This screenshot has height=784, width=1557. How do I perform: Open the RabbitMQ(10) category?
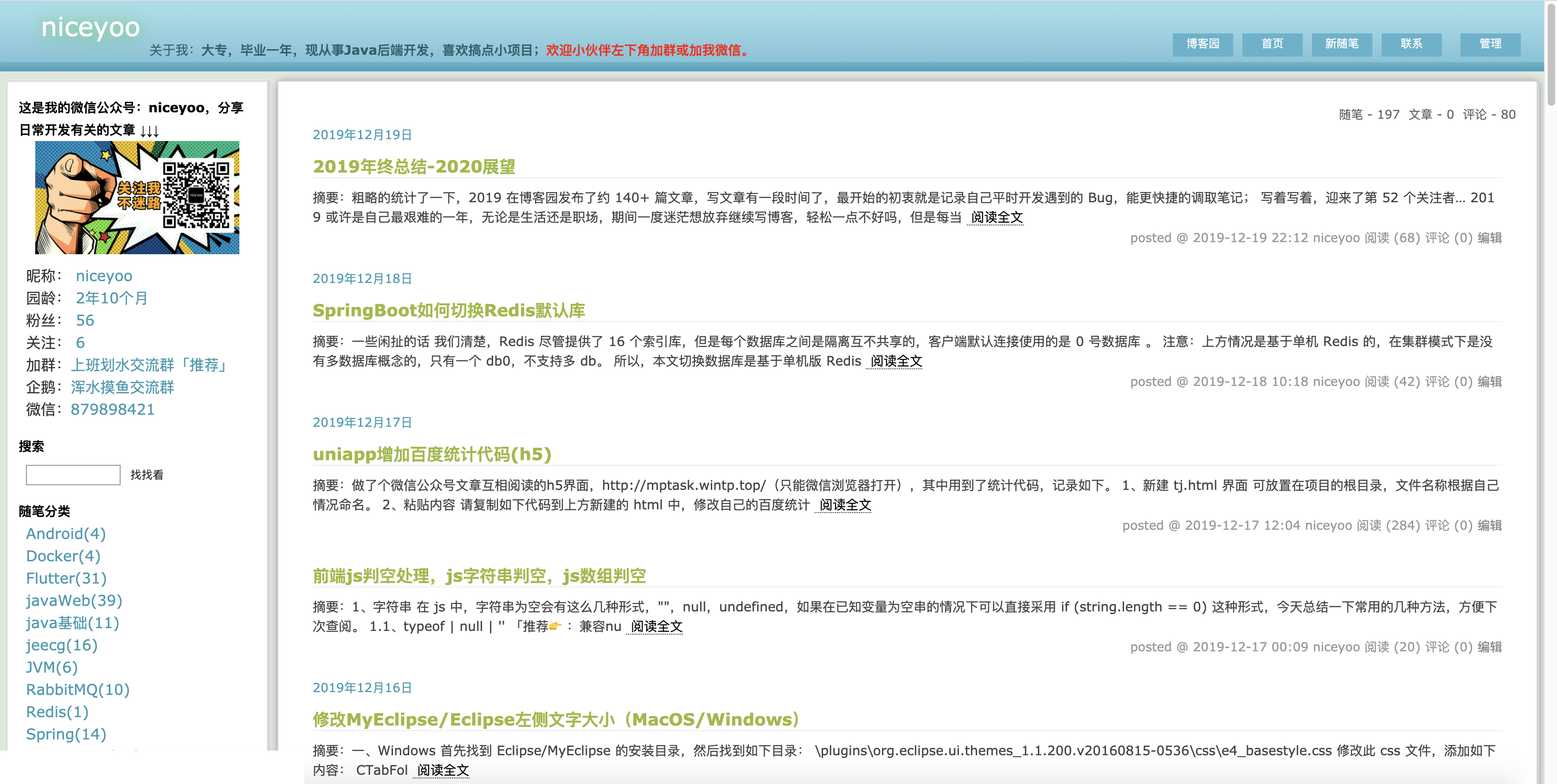click(78, 690)
